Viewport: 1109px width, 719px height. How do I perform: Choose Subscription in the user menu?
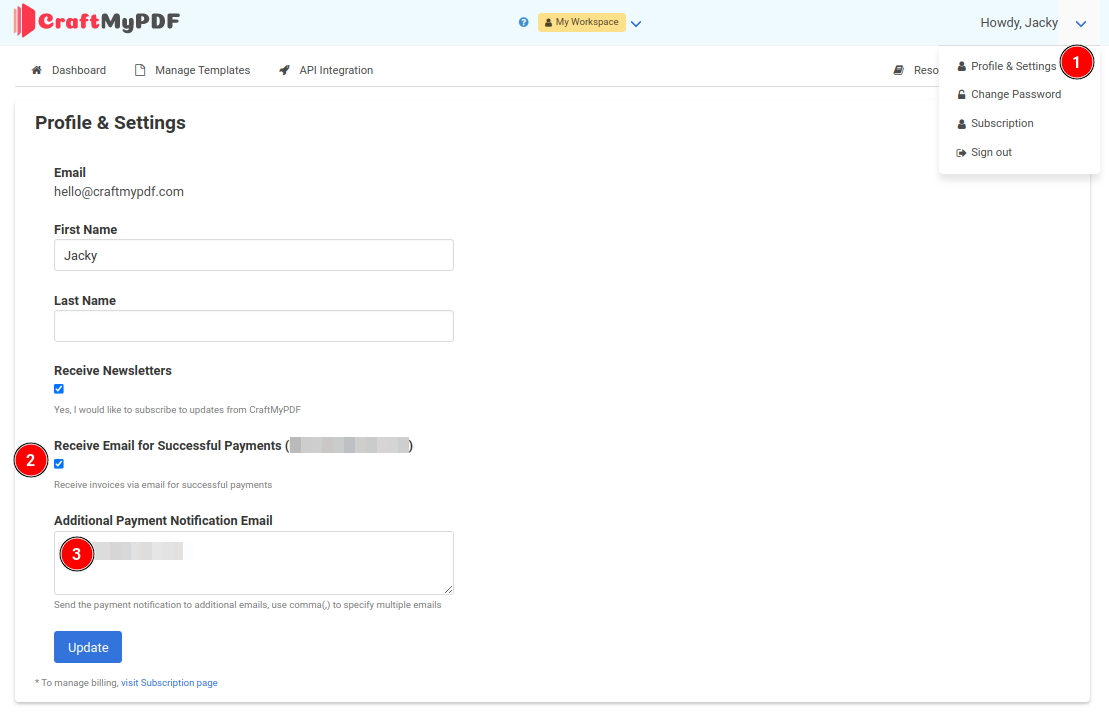[x=1001, y=123]
